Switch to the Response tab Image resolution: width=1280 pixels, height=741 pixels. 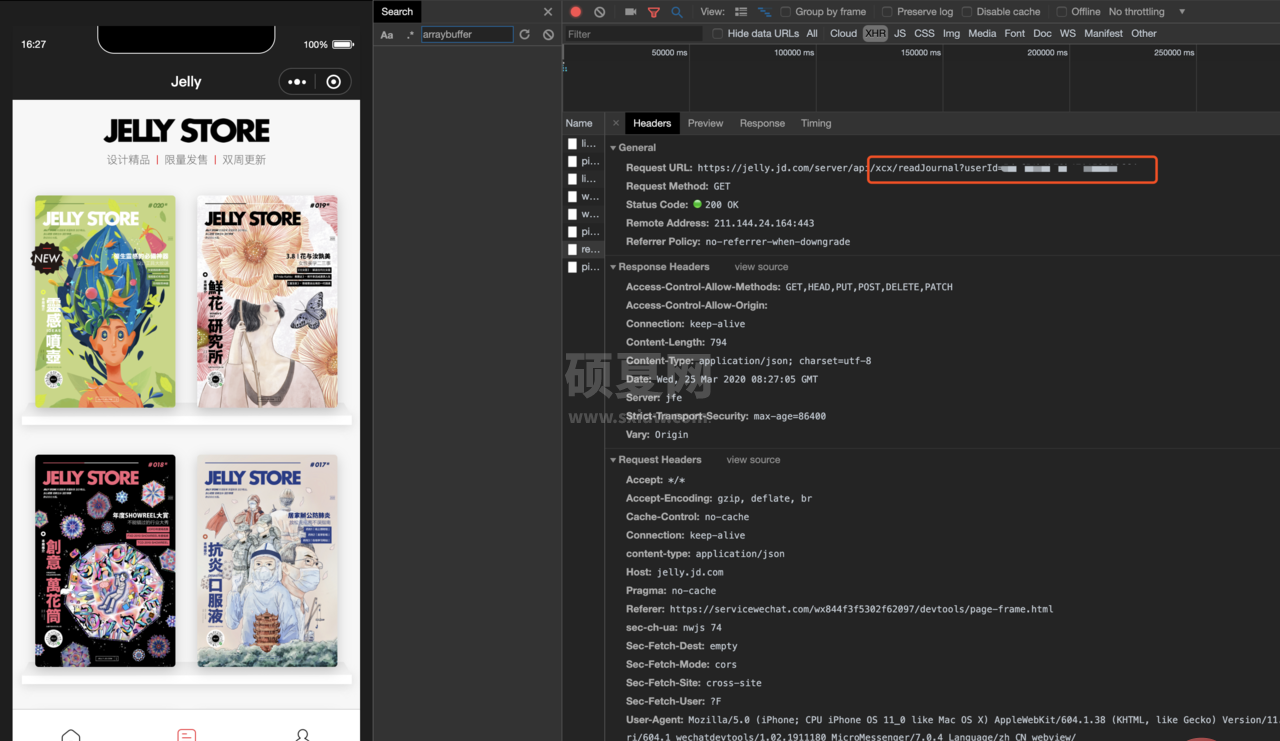pos(762,123)
